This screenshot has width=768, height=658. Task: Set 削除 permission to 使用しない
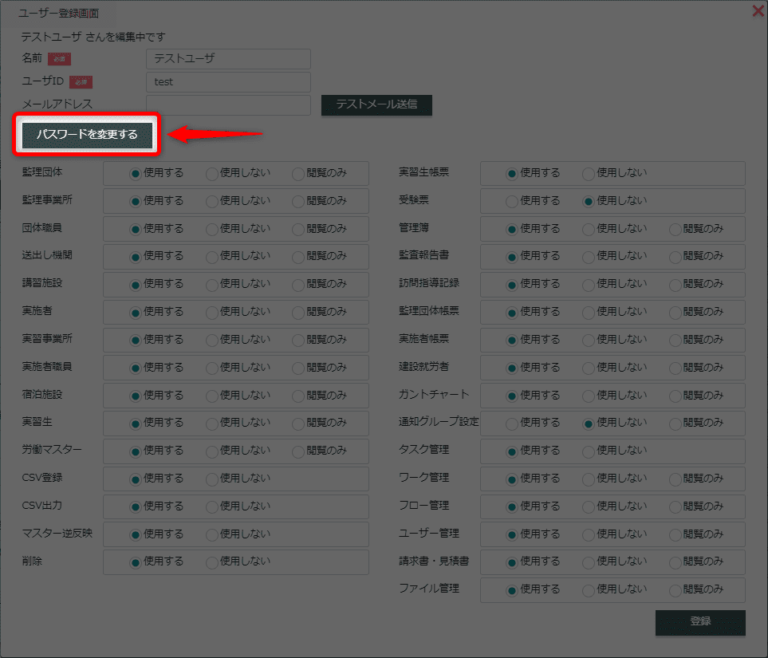pyautogui.click(x=212, y=562)
